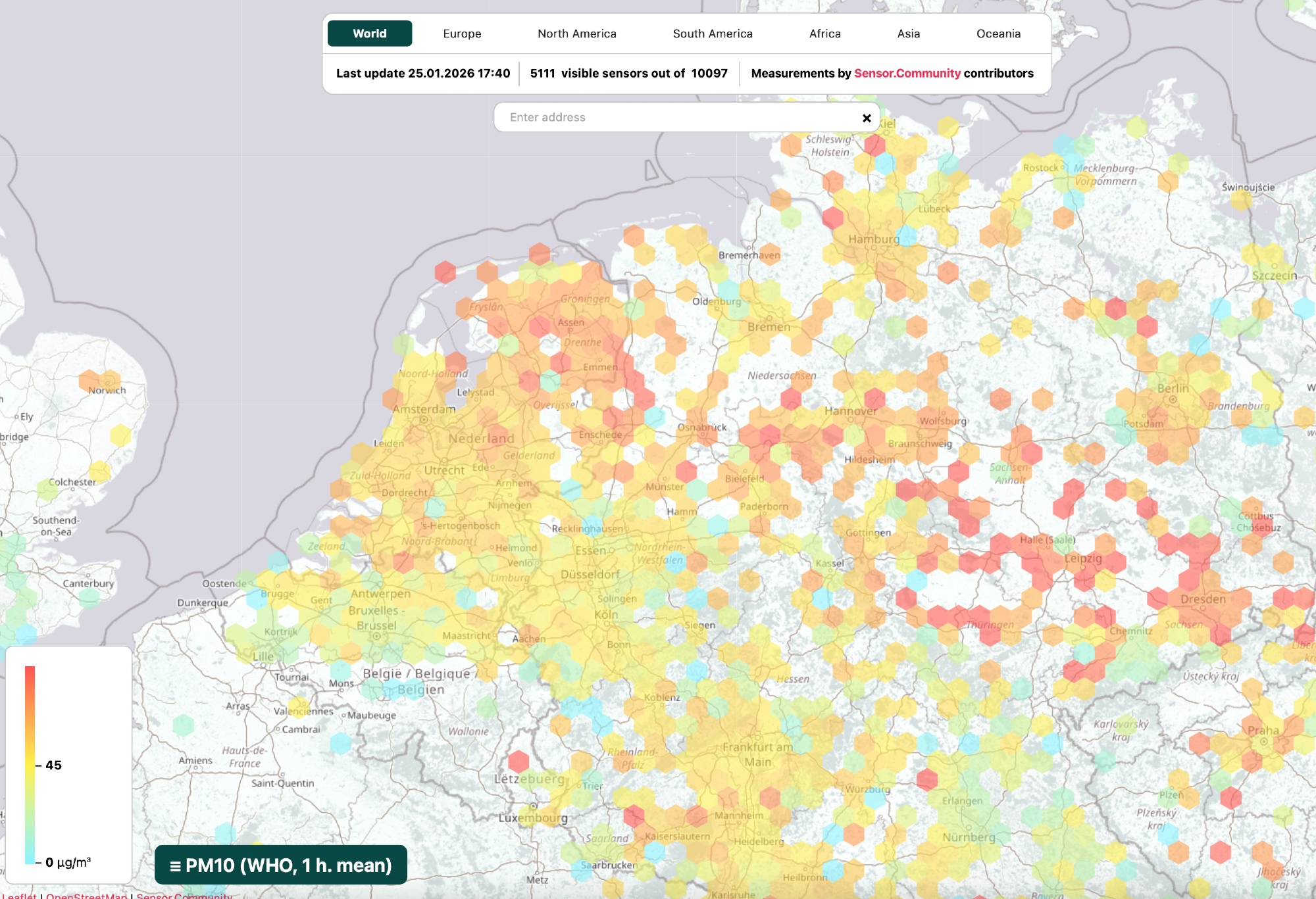The image size is (1316, 899).
Task: Follow the OpenStreetMap attribution link
Action: point(86,896)
